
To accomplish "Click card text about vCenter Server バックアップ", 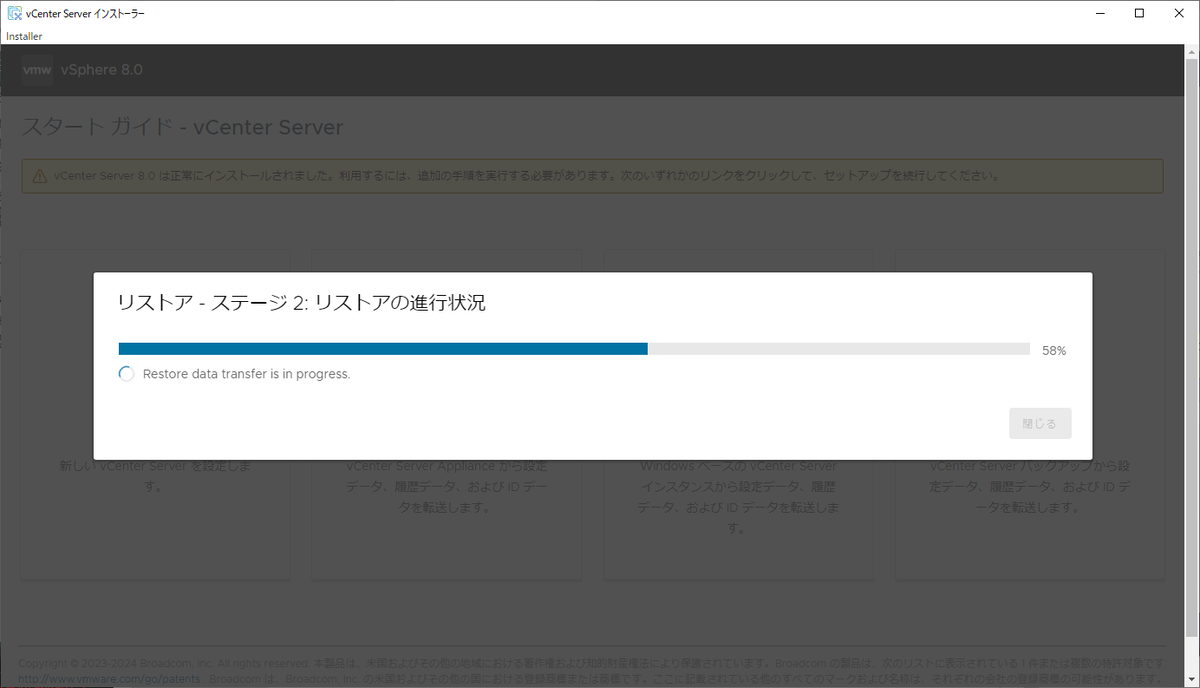I will point(1030,487).
